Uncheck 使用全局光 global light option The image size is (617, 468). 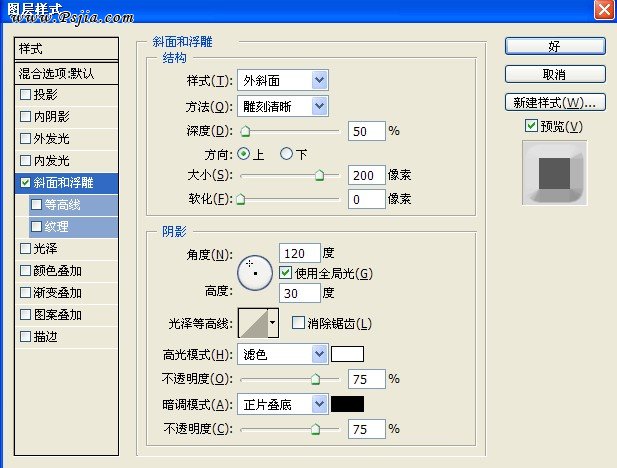[x=286, y=273]
